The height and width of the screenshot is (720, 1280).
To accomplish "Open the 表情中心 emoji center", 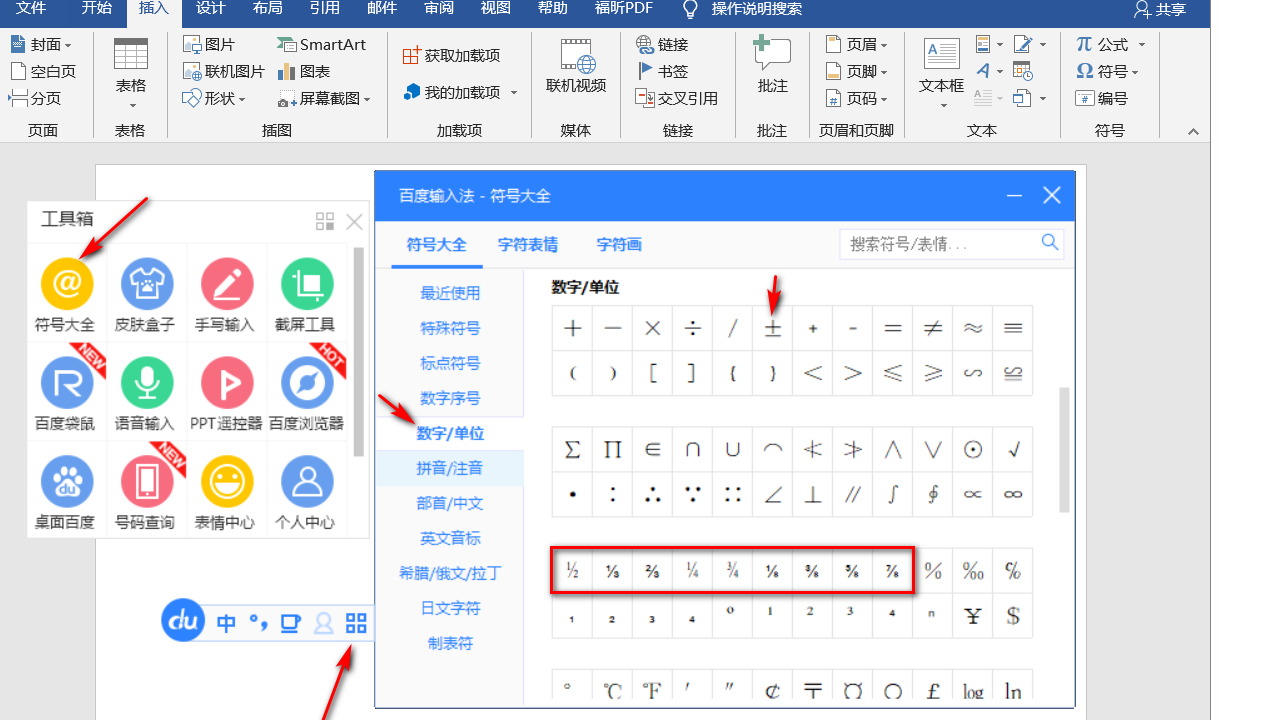I will 226,492.
